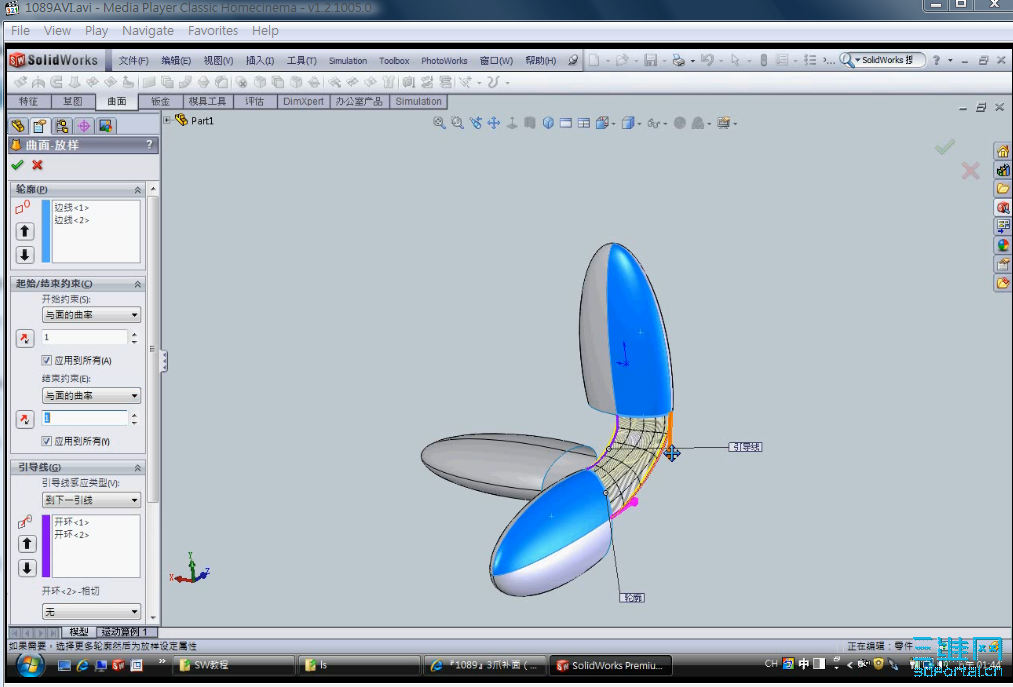Click the Print icon in SolidWorks toolbar

tap(678, 60)
